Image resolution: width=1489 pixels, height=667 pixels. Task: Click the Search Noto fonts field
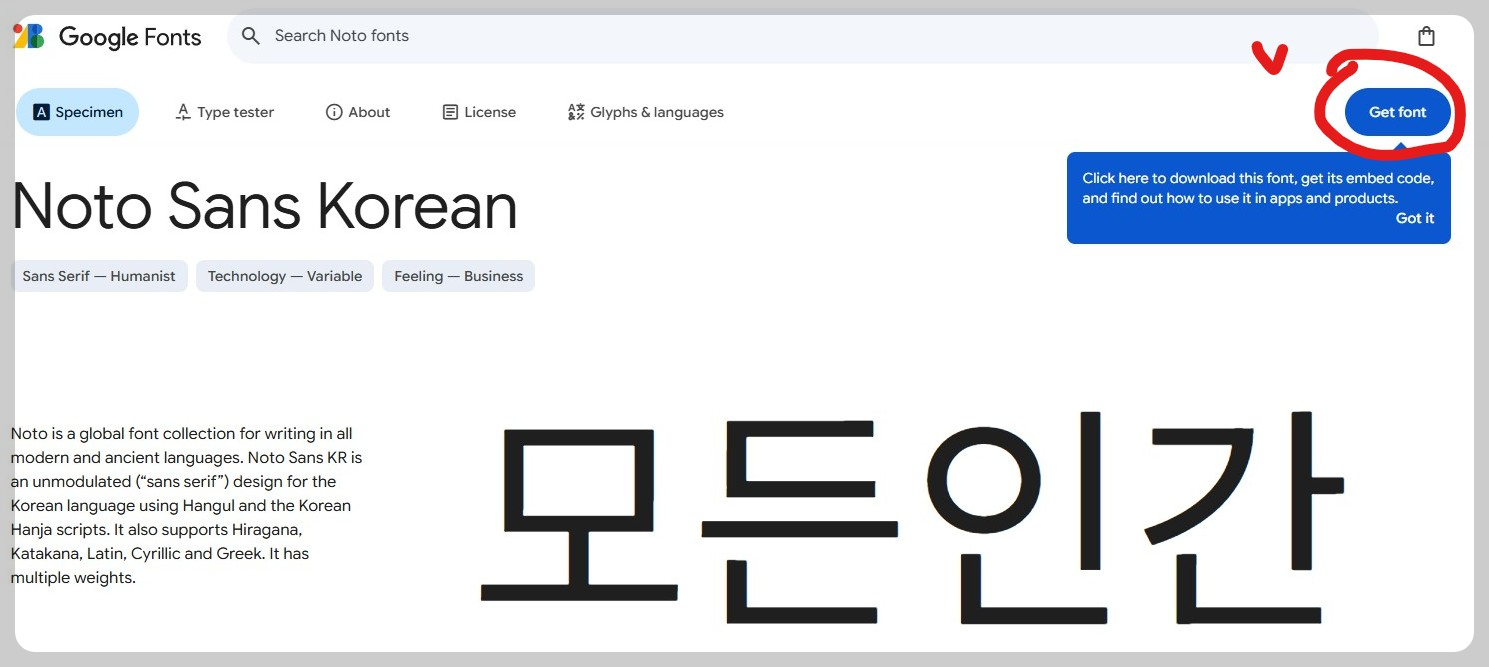pos(802,36)
